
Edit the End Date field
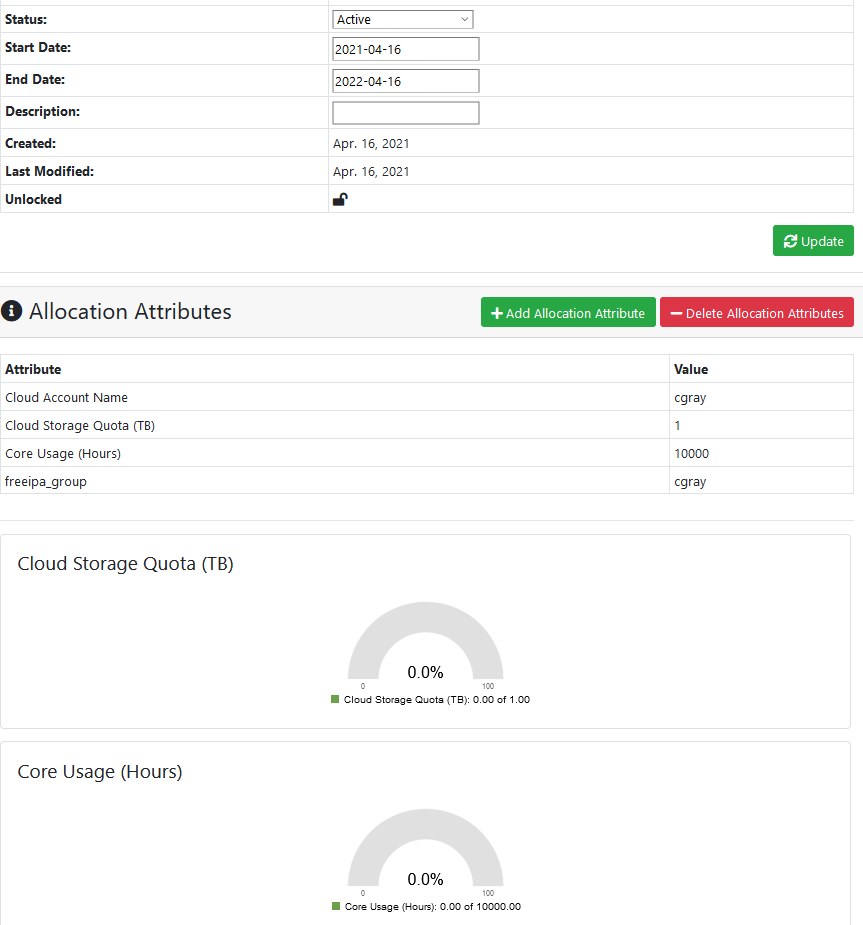pos(405,81)
